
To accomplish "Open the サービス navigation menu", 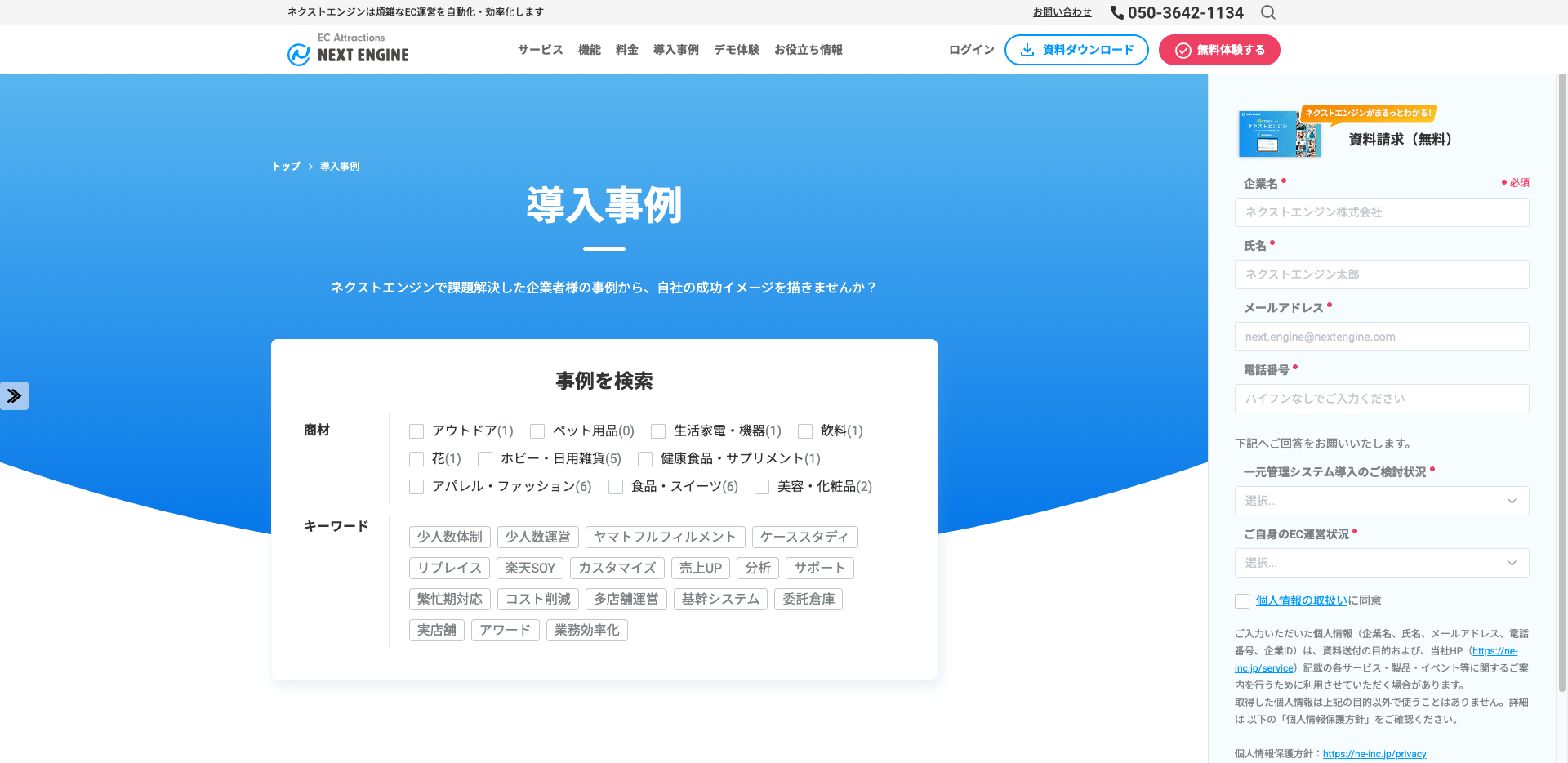I will (x=540, y=50).
